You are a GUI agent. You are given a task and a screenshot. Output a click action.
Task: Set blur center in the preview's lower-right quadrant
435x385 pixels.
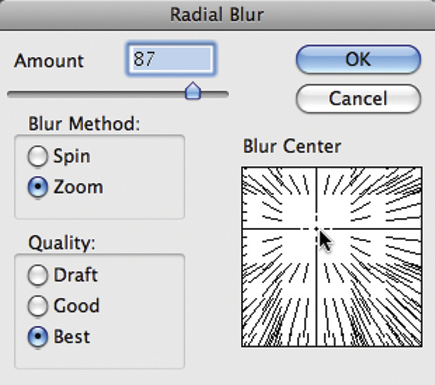pos(369,288)
